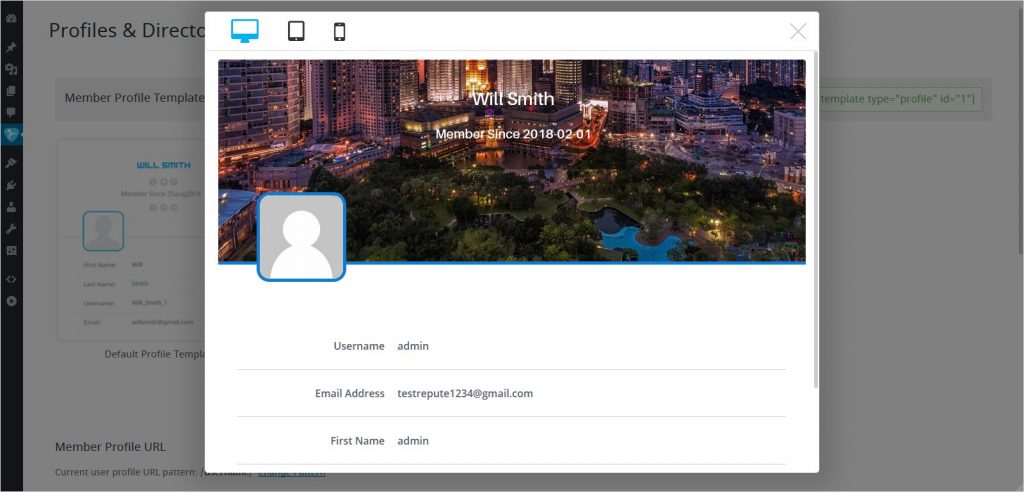
Task: Open Settings icon in admin sidebar
Action: coord(11,250)
